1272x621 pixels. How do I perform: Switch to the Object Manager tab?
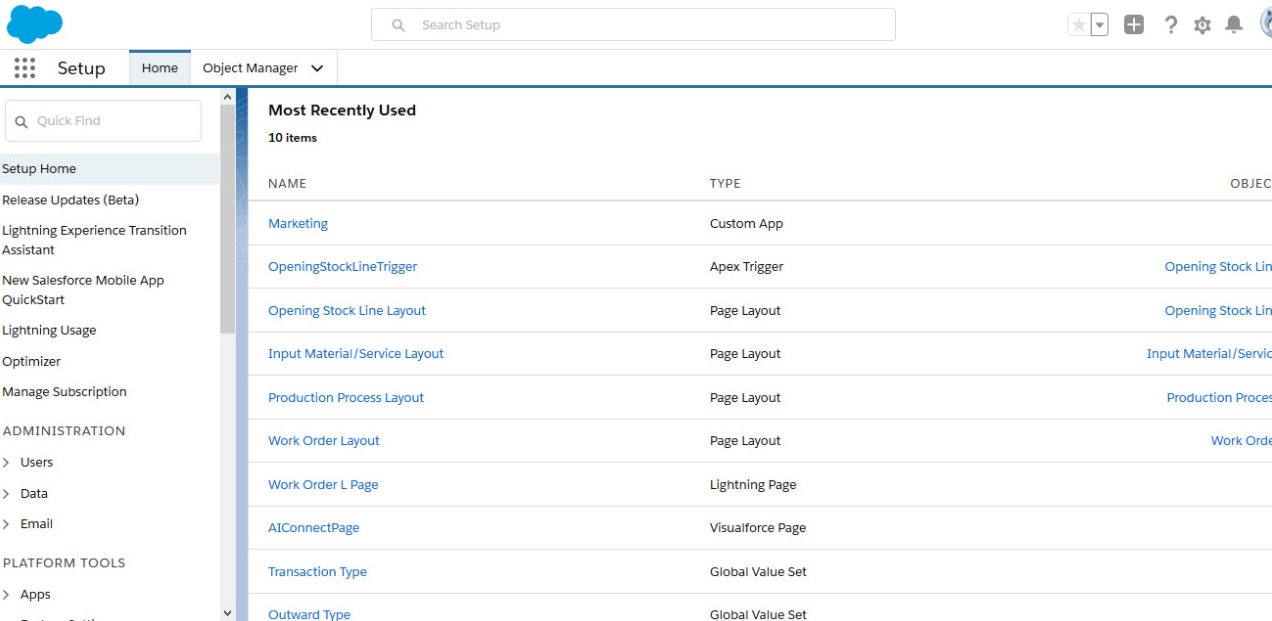250,68
